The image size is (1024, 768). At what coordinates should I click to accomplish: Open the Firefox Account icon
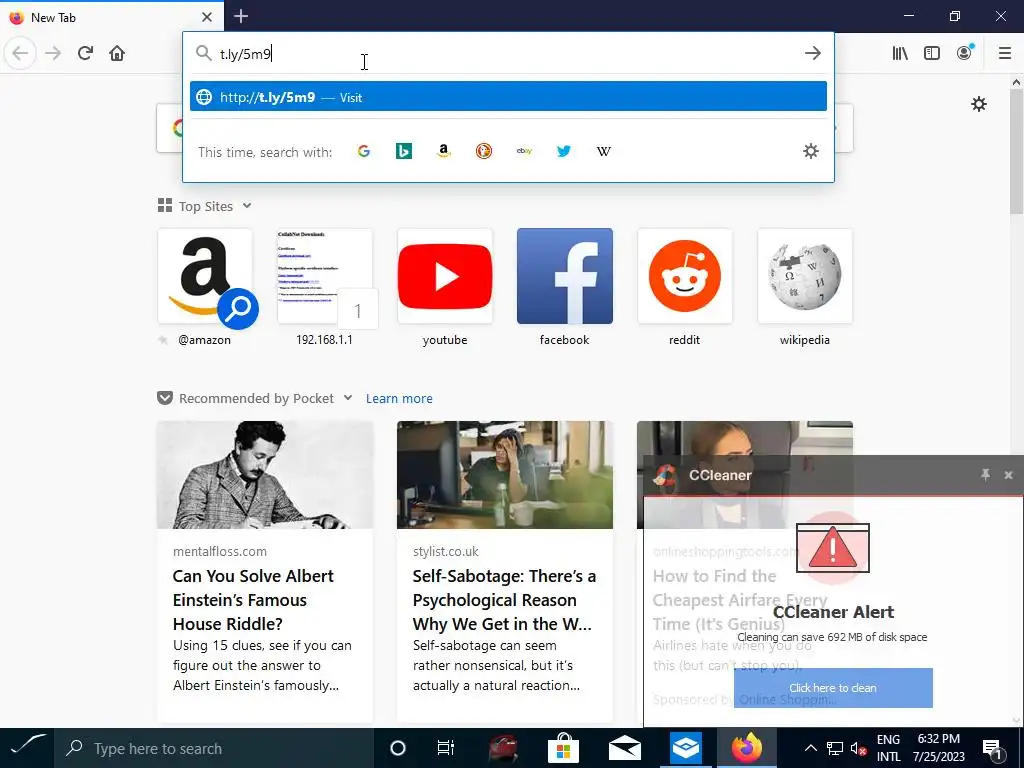coord(965,53)
